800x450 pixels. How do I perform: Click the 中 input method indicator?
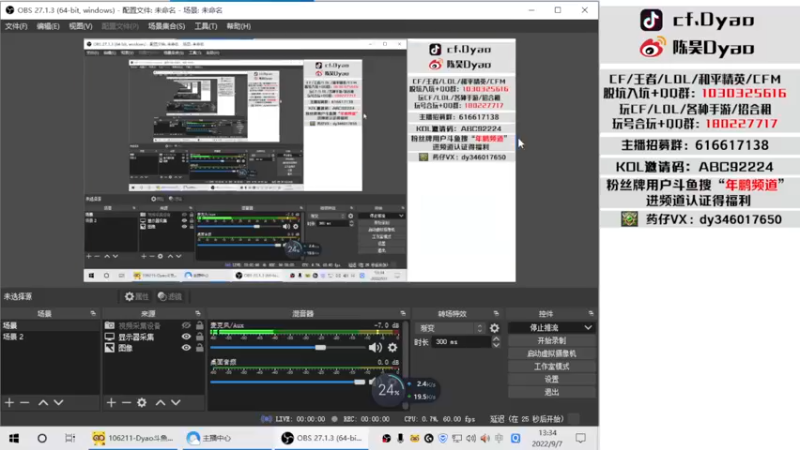(499, 438)
